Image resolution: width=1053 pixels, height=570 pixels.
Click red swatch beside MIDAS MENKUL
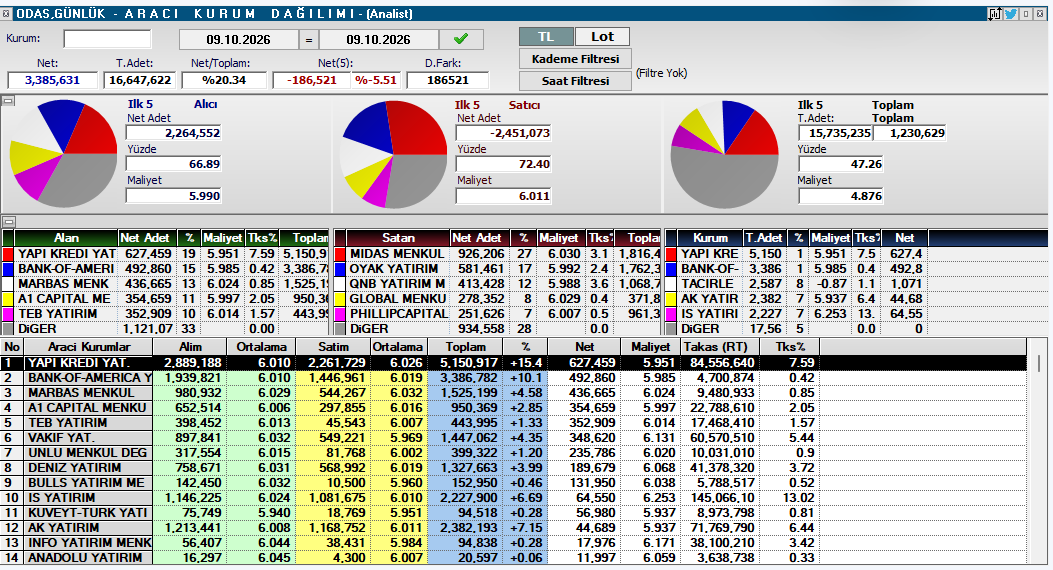(x=340, y=254)
